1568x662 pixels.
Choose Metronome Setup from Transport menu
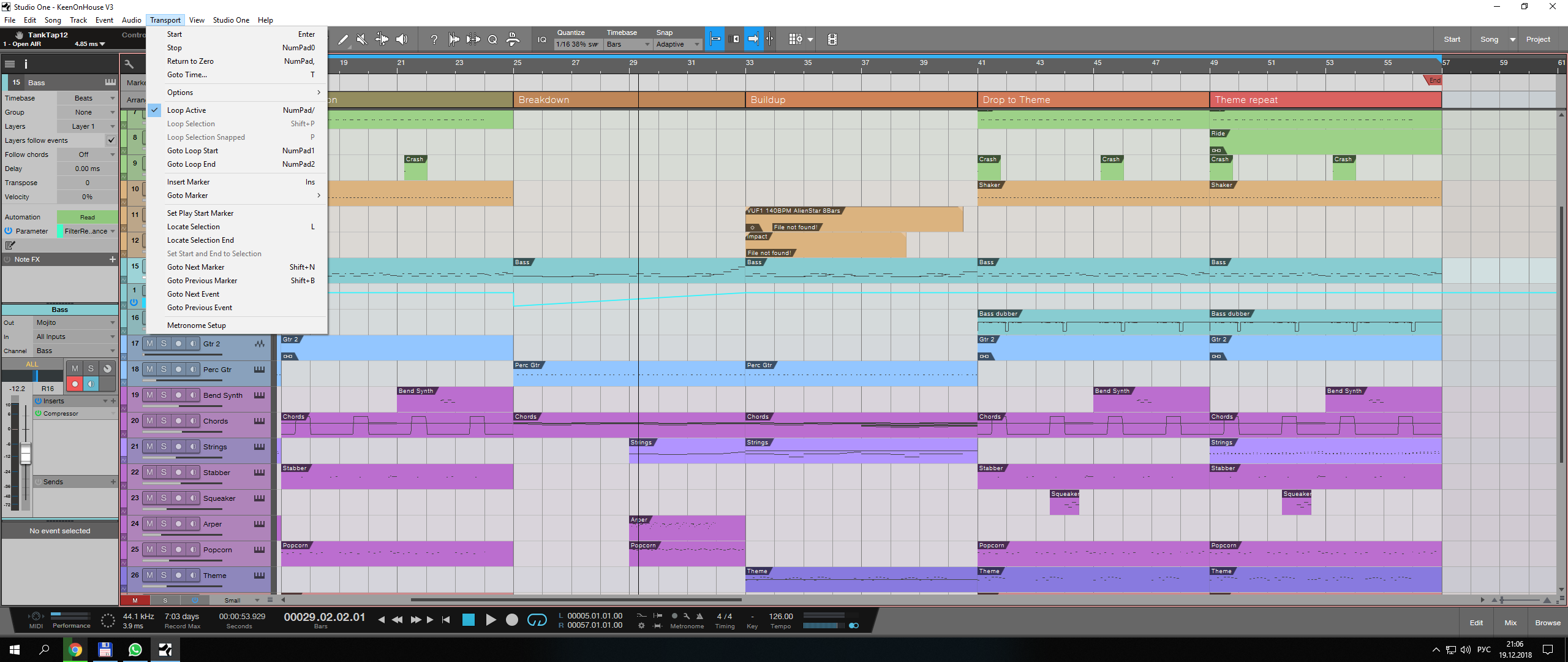click(x=196, y=325)
